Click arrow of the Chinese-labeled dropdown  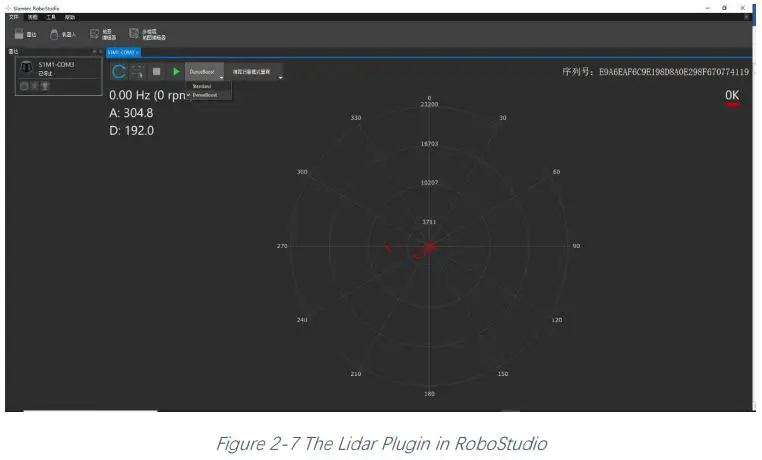click(x=280, y=77)
